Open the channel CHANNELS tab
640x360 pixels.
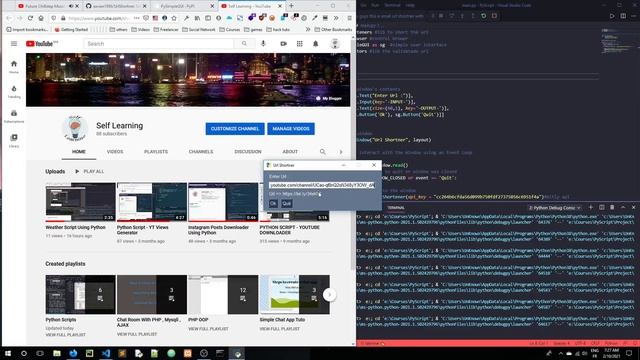coord(201,151)
